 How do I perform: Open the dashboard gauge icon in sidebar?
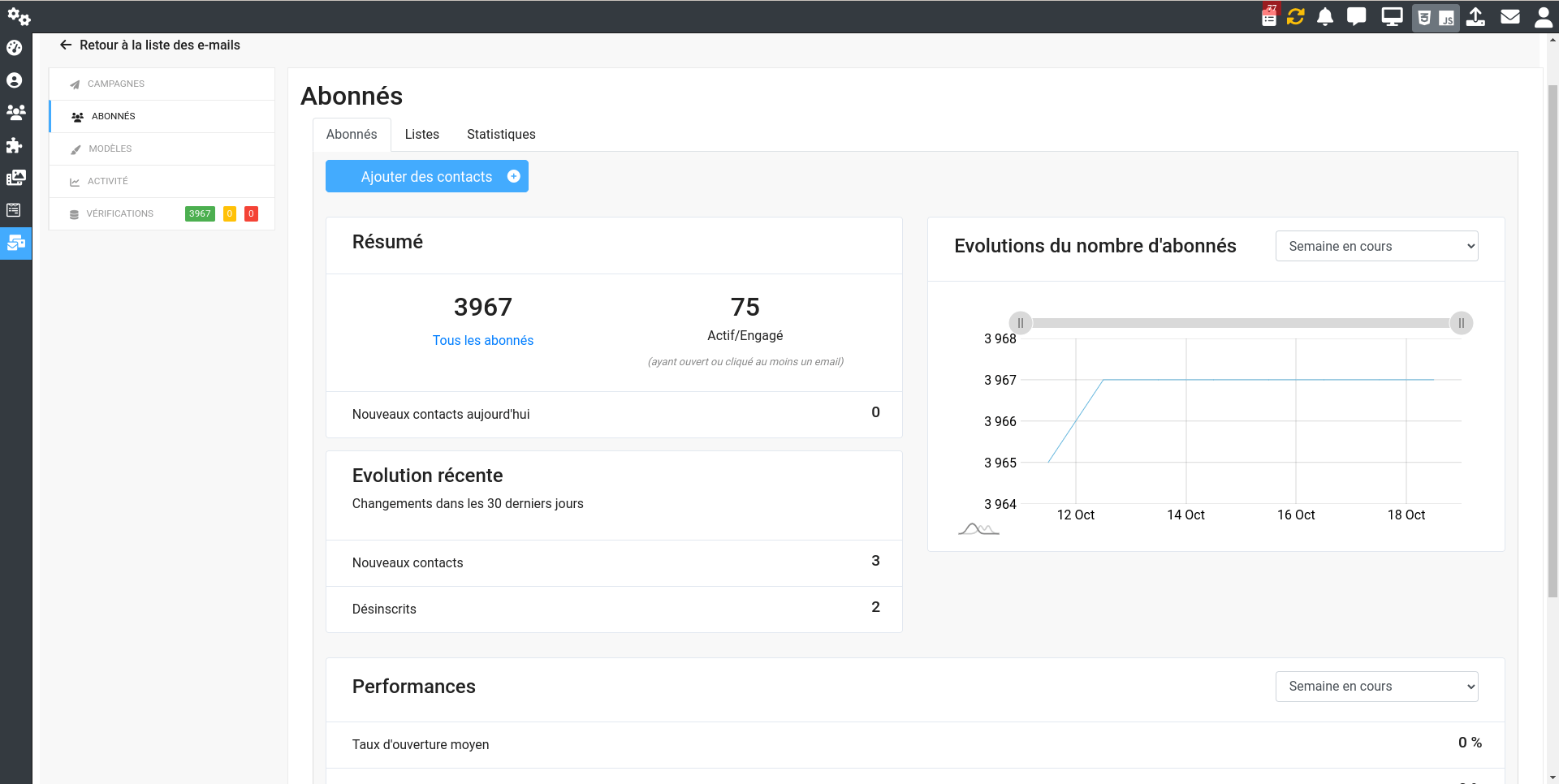pyautogui.click(x=15, y=48)
